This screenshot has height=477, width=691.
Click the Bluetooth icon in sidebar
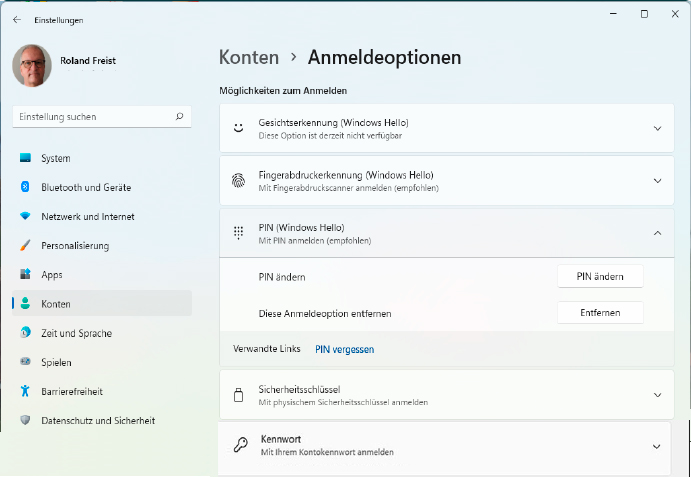click(25, 187)
